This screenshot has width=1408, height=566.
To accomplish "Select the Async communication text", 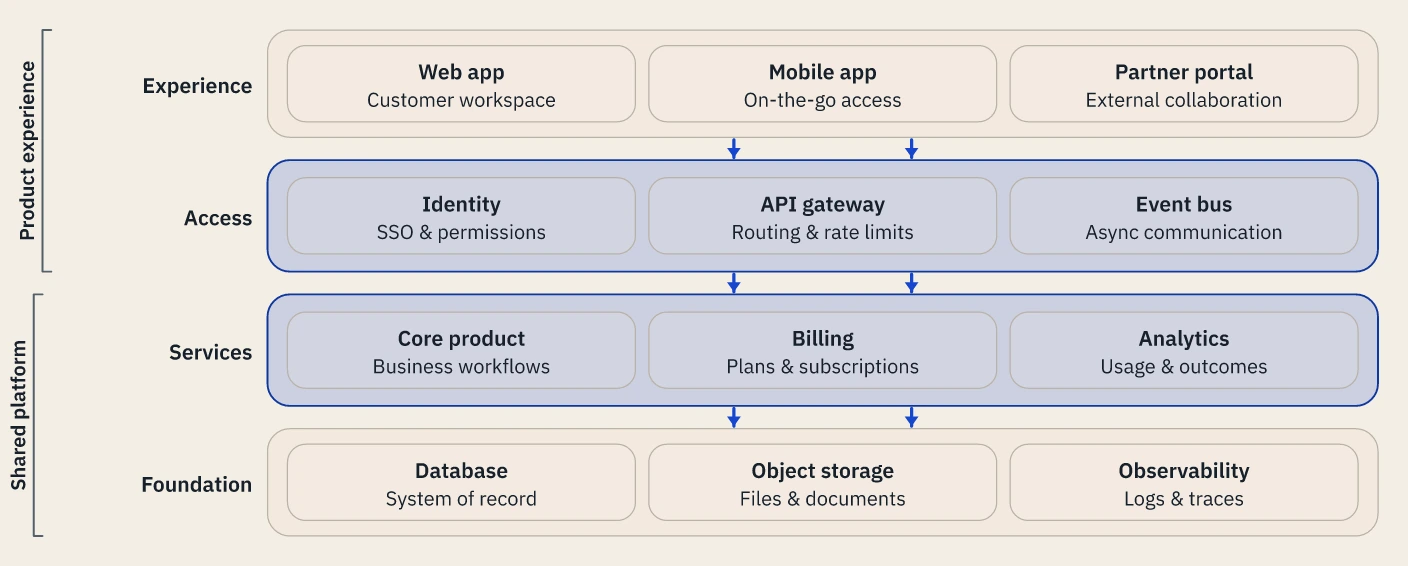I will [x=1184, y=232].
